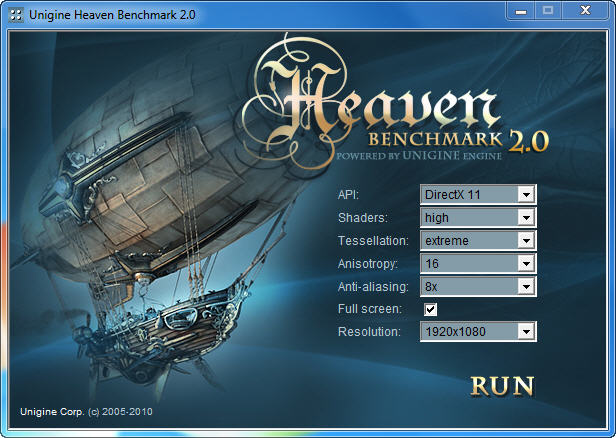Click the Heaven Benchmark 2.0 logo

(x=394, y=102)
